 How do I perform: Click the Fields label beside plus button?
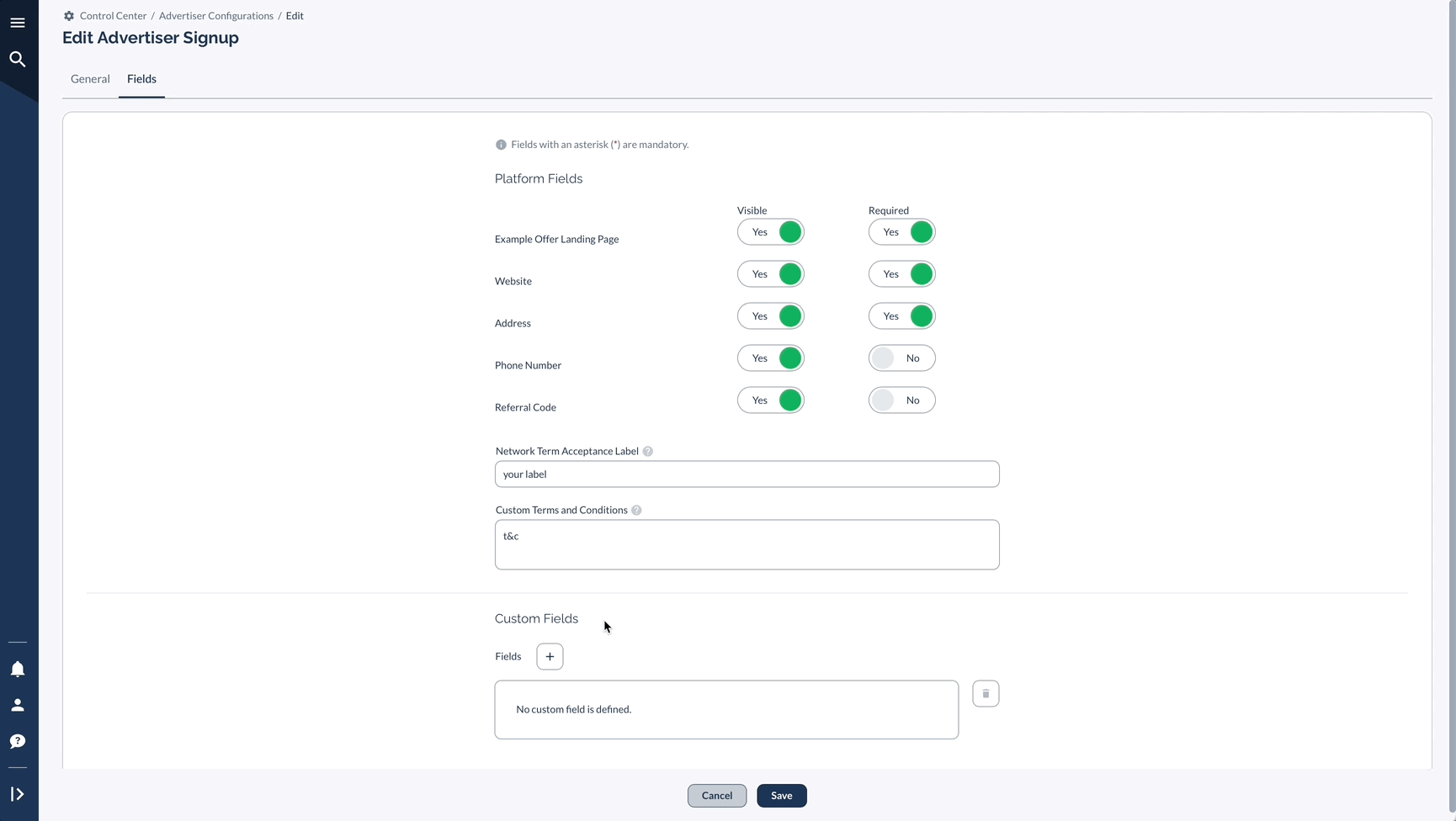(x=508, y=656)
